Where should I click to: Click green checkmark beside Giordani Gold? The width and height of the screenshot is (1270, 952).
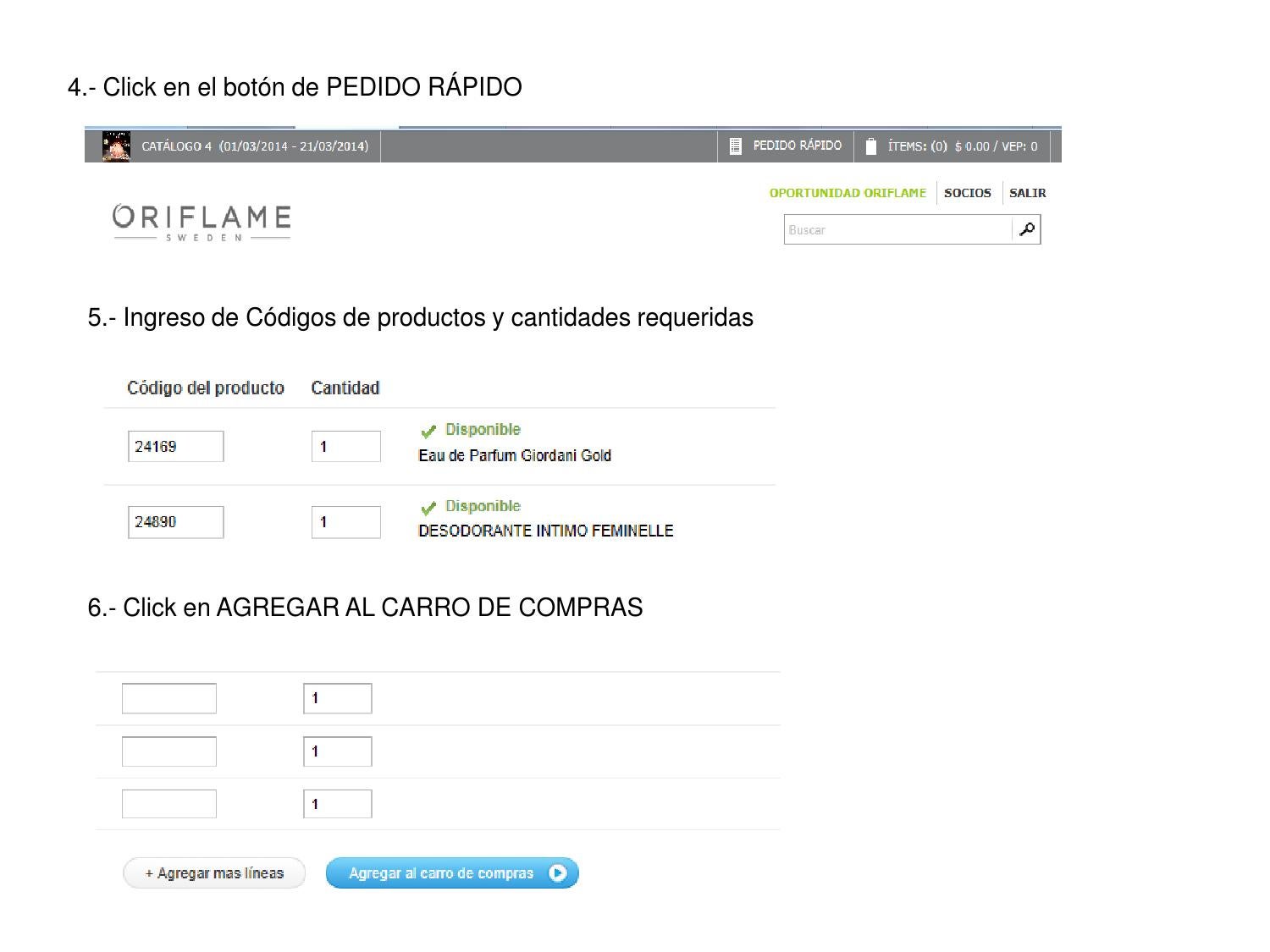pos(428,431)
